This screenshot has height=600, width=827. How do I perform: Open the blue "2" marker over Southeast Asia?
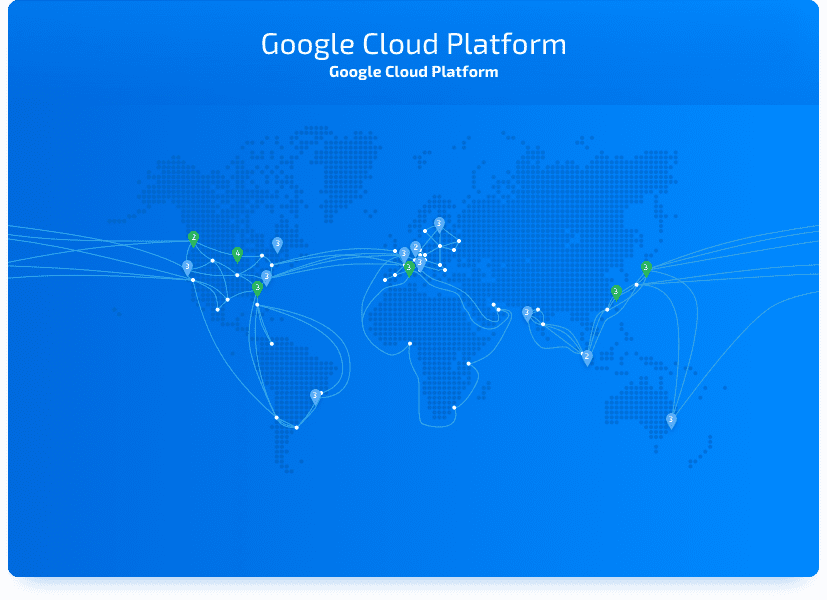(587, 356)
